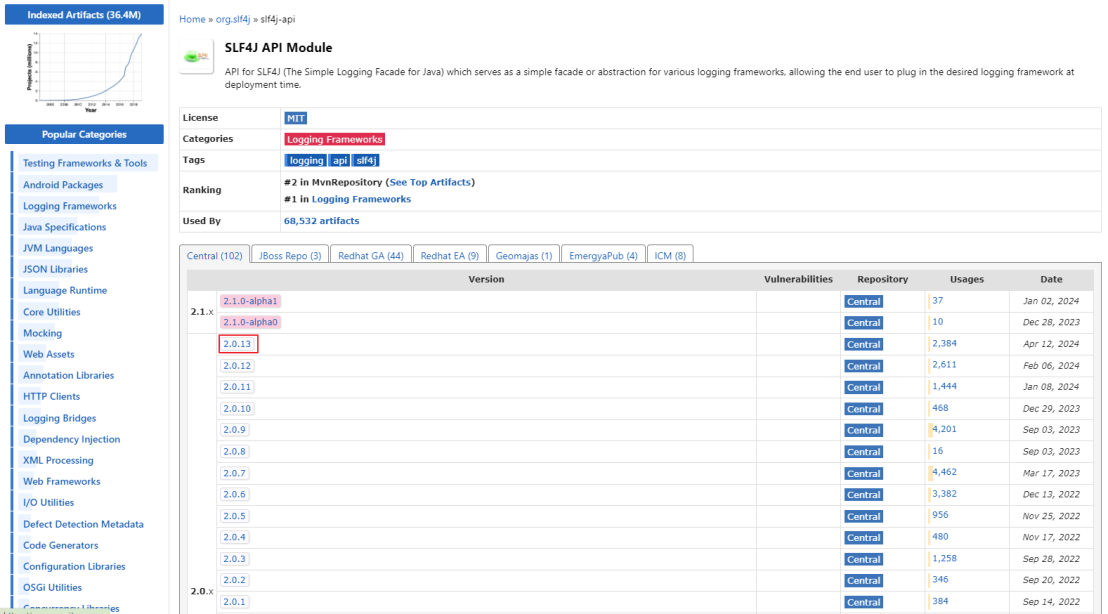Image resolution: width=1108 pixels, height=614 pixels.
Task: Select the slf4j tag
Action: click(366, 160)
